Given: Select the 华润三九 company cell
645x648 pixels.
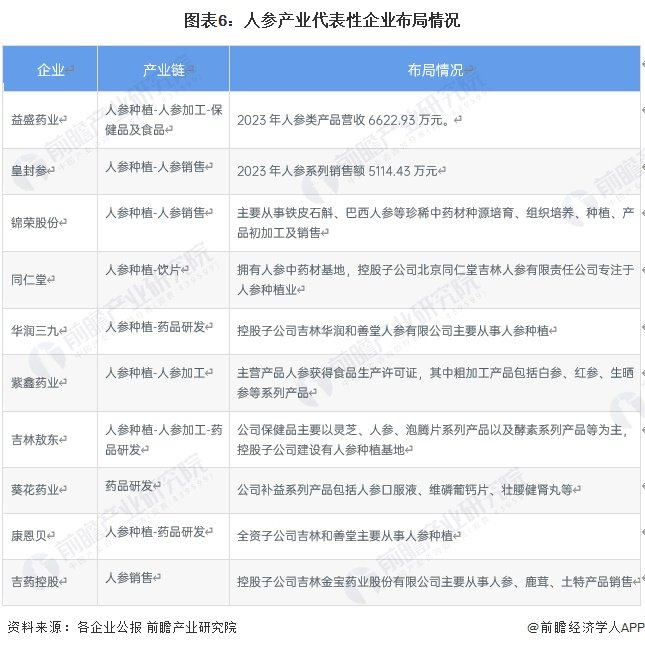Looking at the screenshot, I should coord(50,331).
